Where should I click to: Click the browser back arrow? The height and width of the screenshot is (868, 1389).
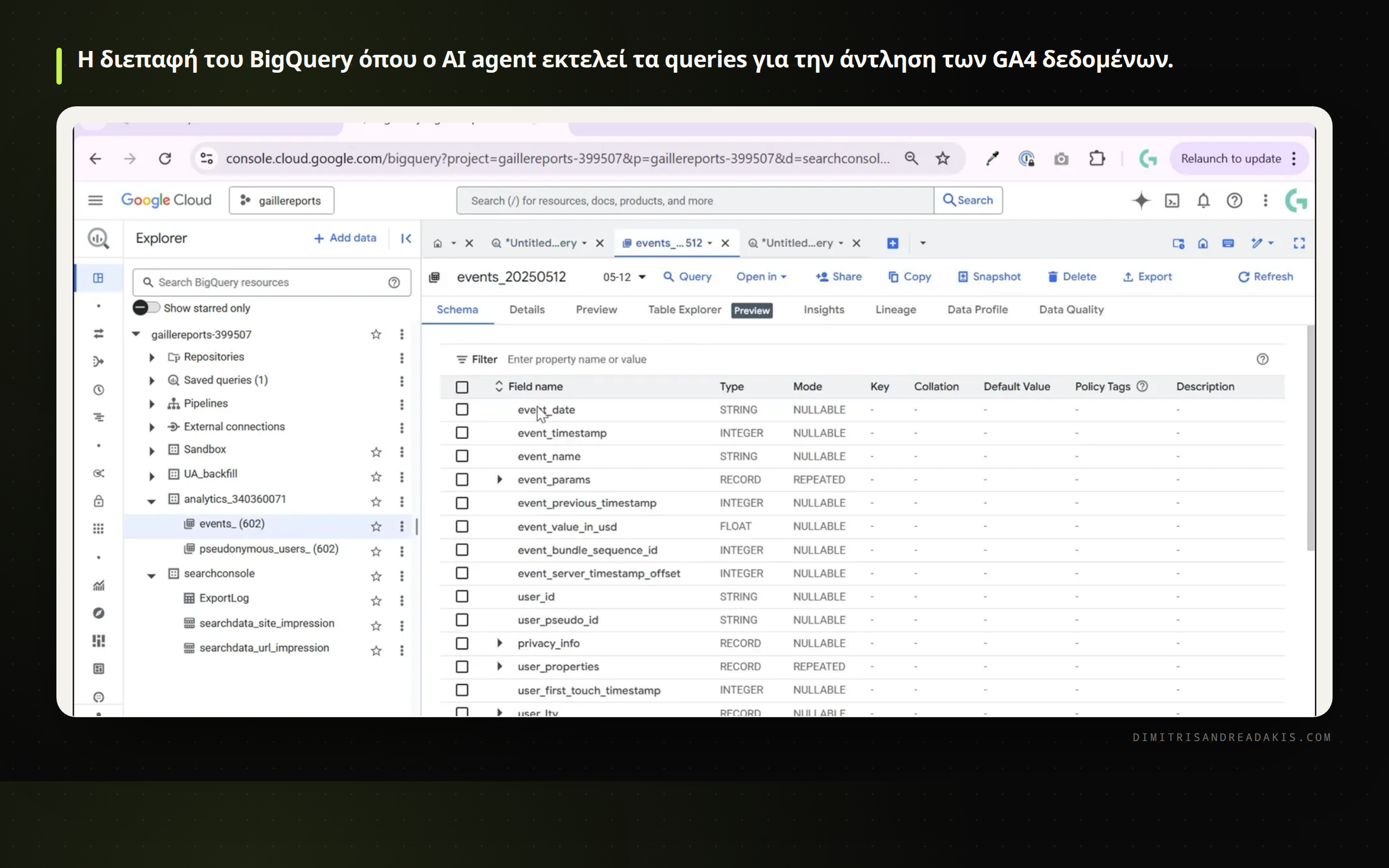(95, 158)
